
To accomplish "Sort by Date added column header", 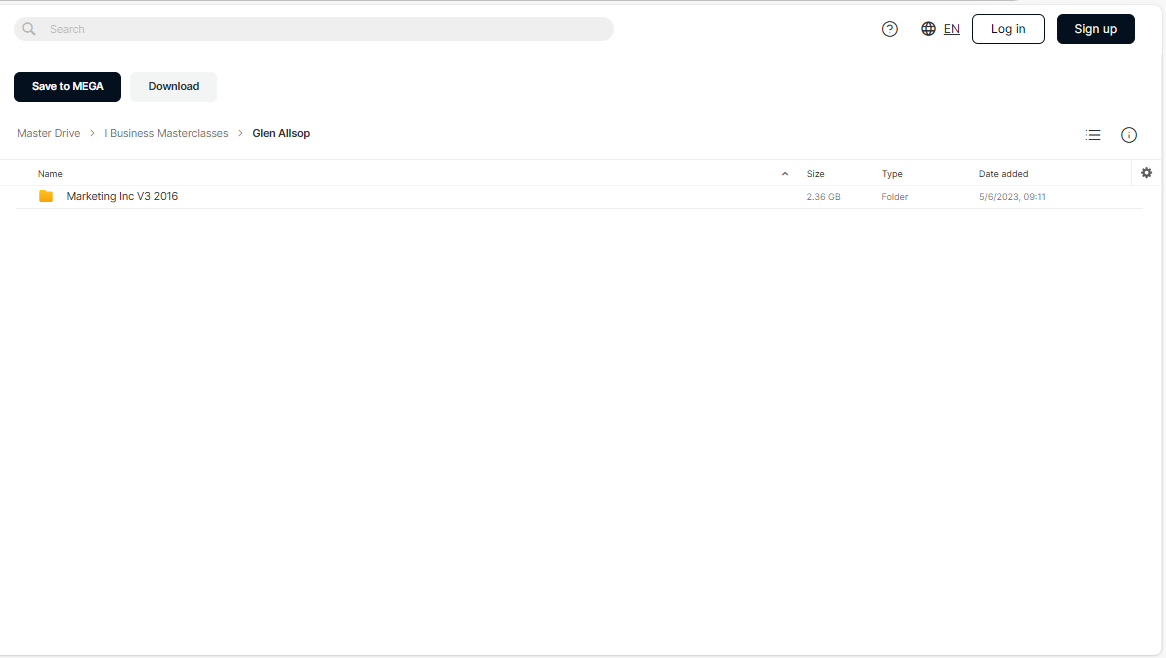I will 1003,174.
